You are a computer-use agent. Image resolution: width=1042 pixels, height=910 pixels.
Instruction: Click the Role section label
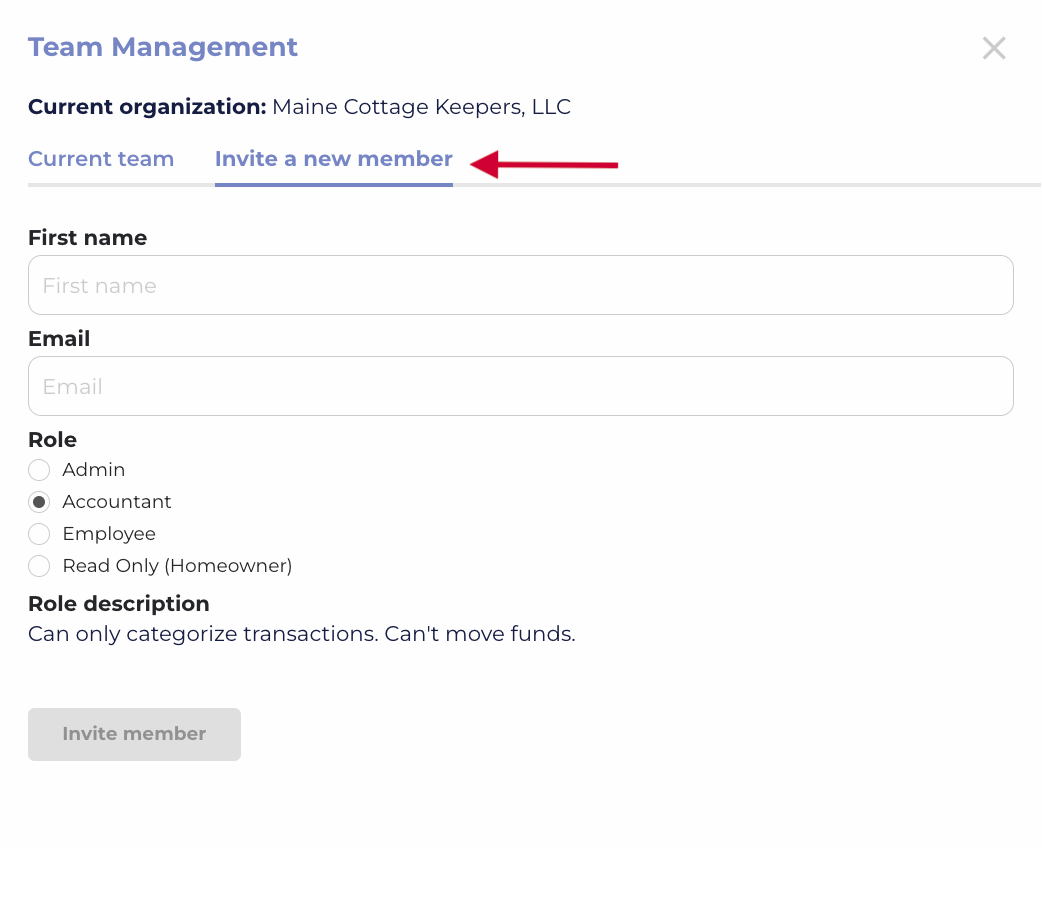coord(52,439)
